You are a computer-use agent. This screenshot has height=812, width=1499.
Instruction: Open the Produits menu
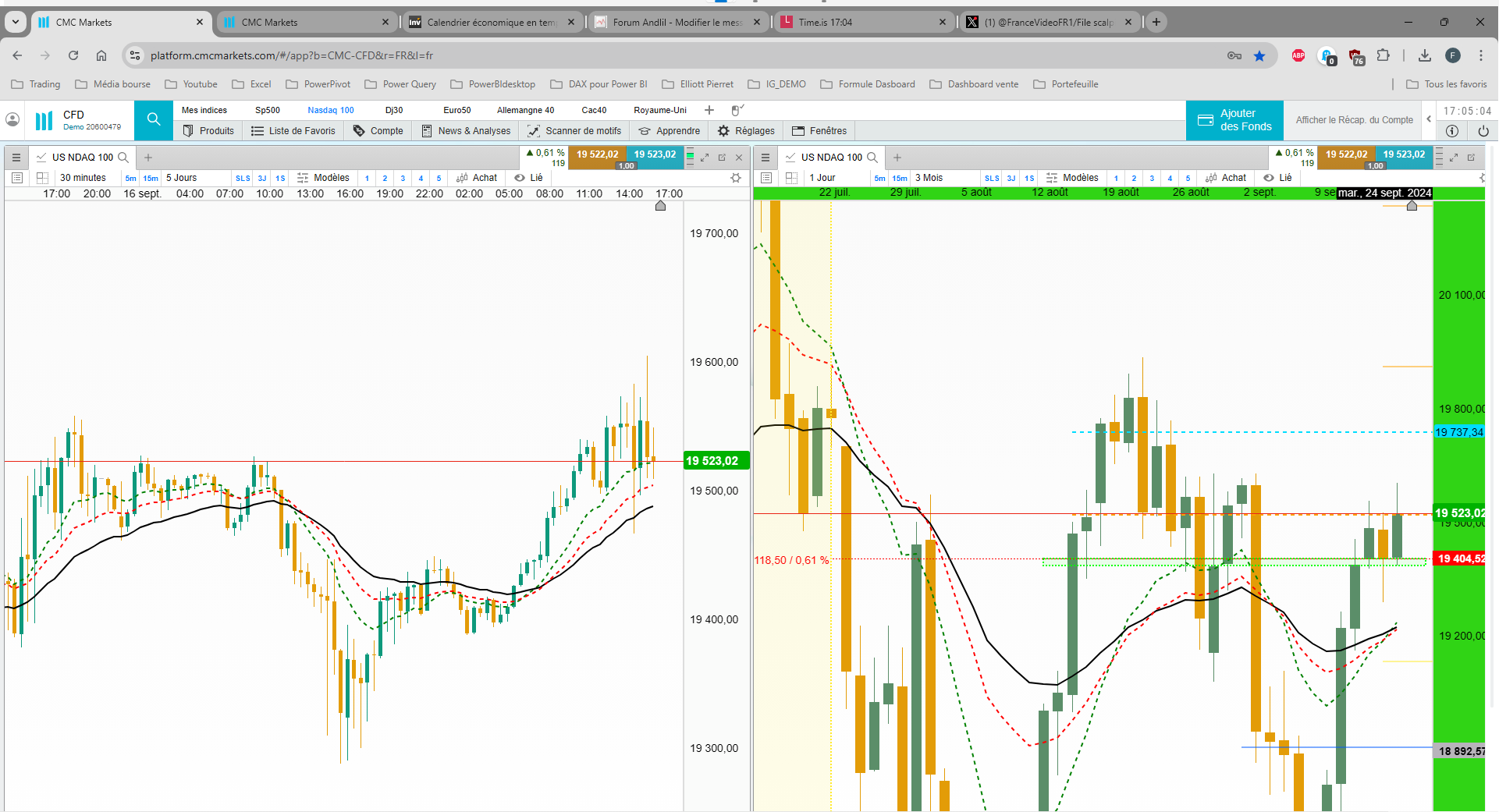[x=208, y=131]
